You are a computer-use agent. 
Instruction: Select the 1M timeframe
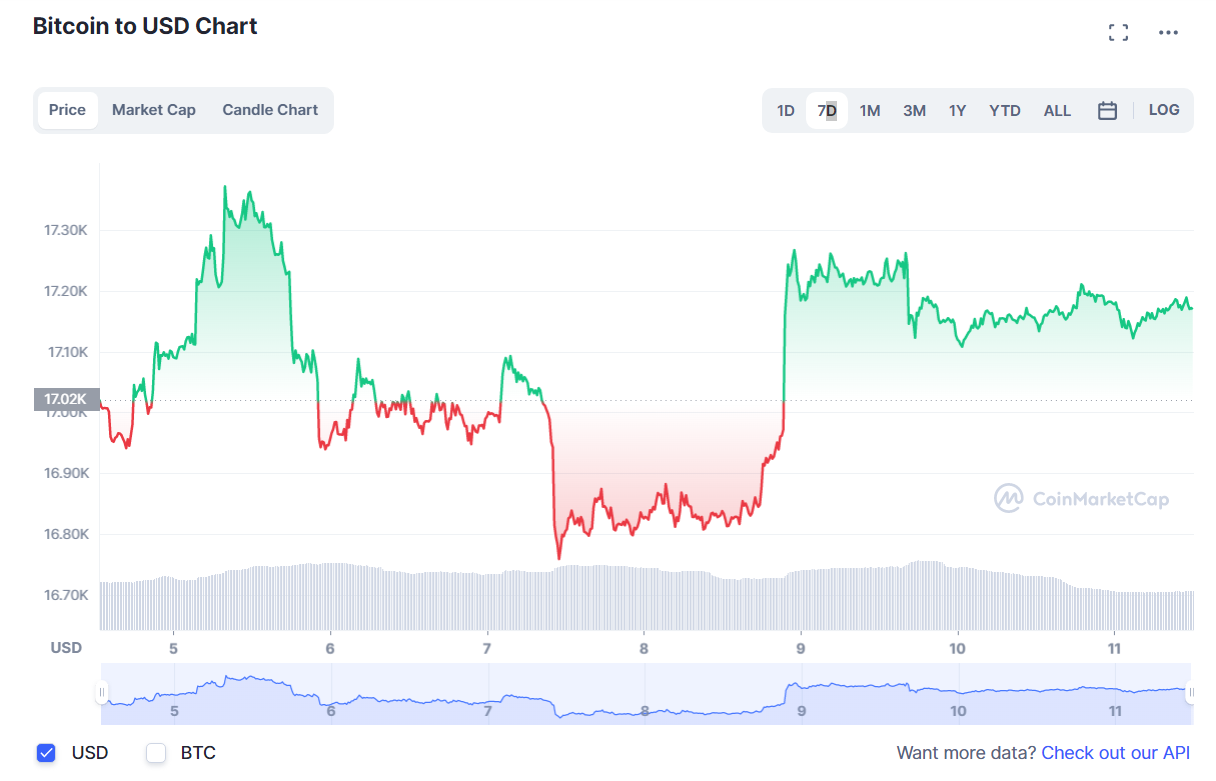869,110
